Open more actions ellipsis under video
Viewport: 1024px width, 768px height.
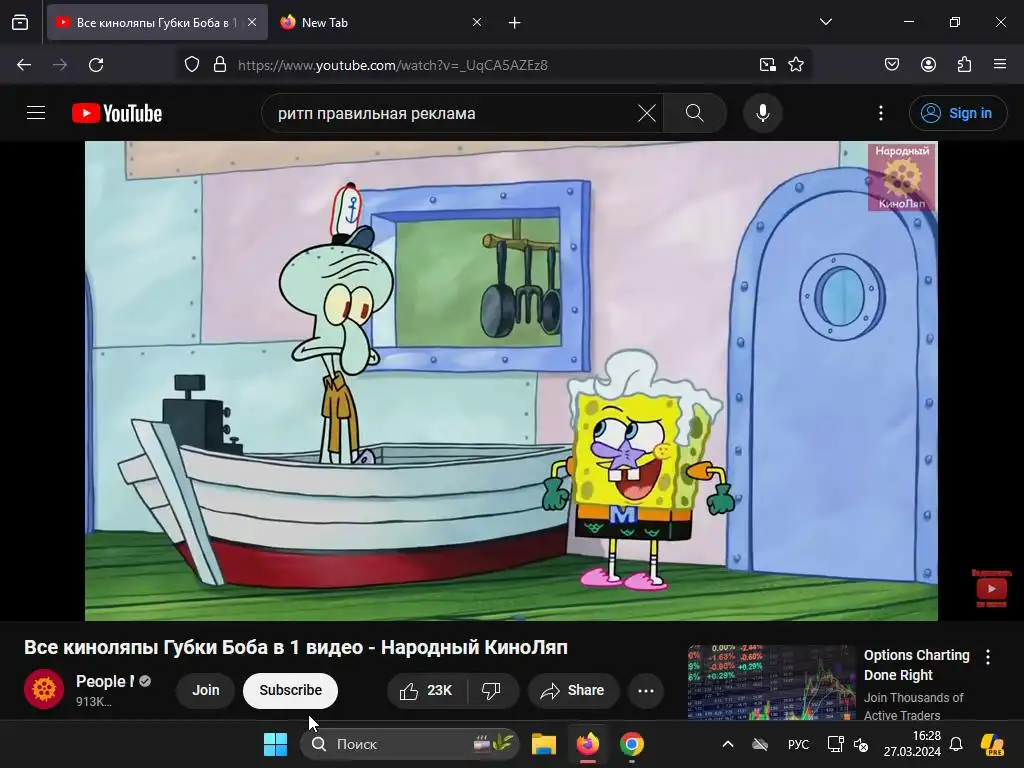tap(646, 690)
